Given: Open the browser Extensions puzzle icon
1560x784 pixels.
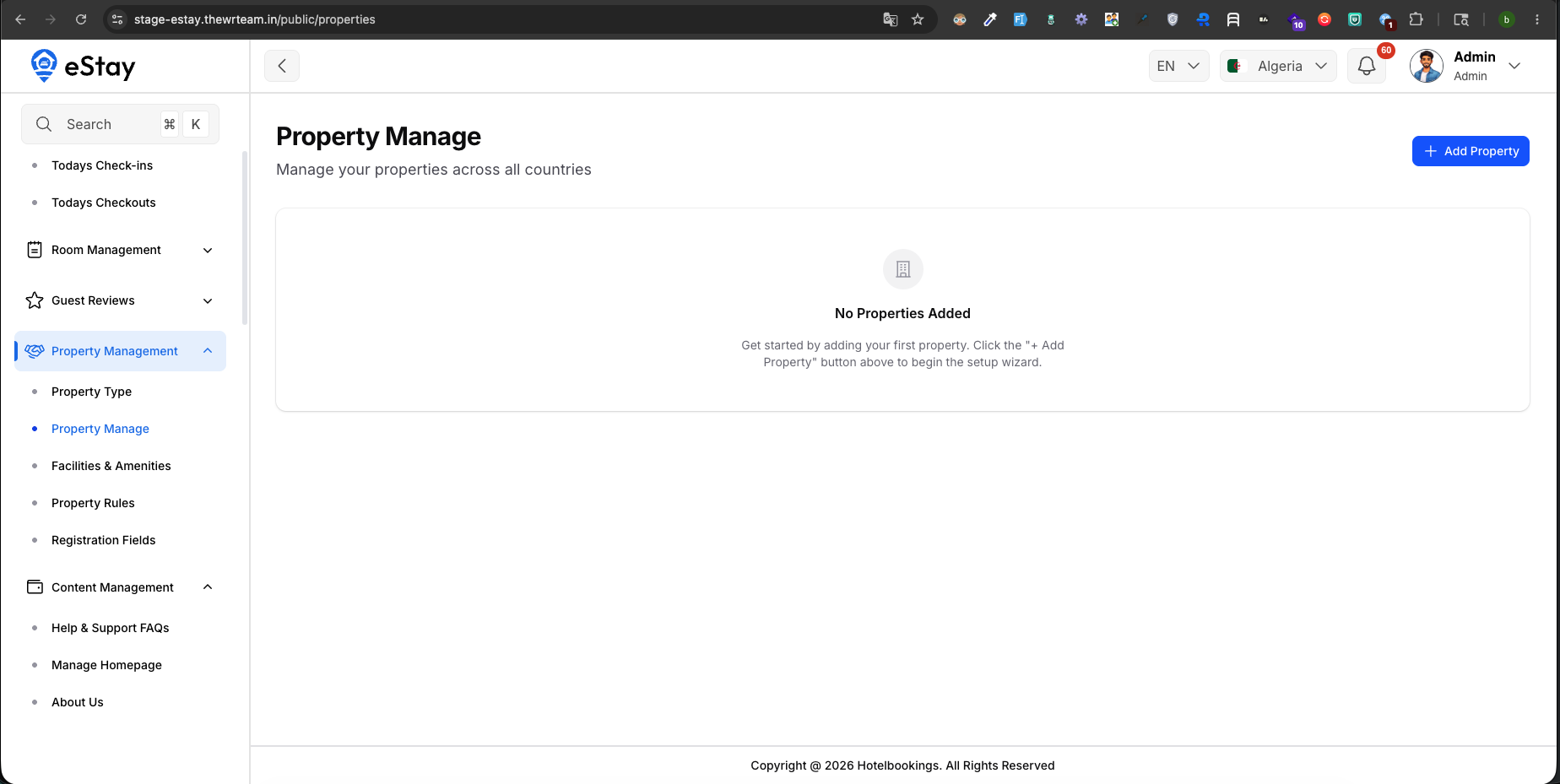Looking at the screenshot, I should click(x=1416, y=19).
